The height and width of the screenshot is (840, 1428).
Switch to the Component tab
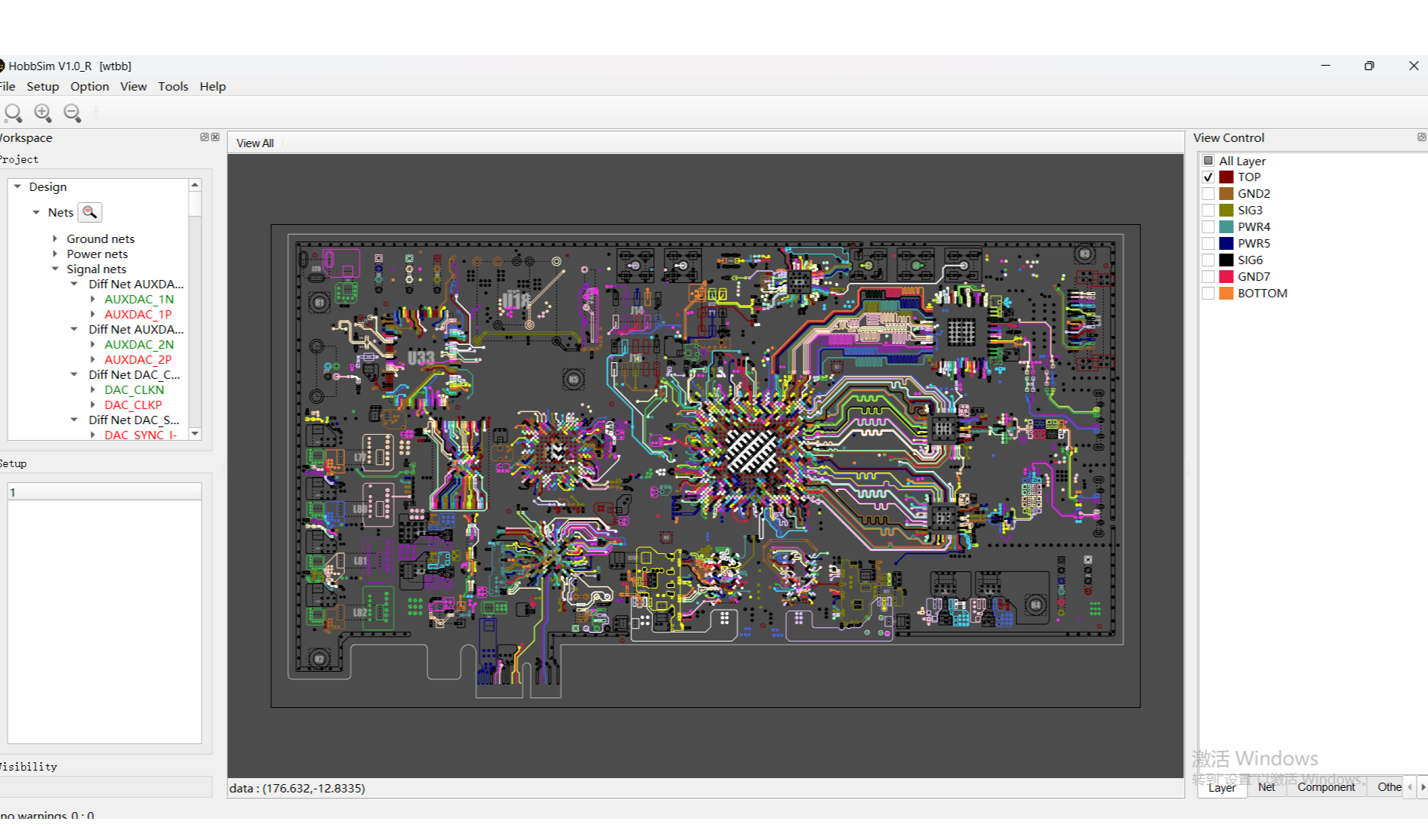[x=1326, y=786]
